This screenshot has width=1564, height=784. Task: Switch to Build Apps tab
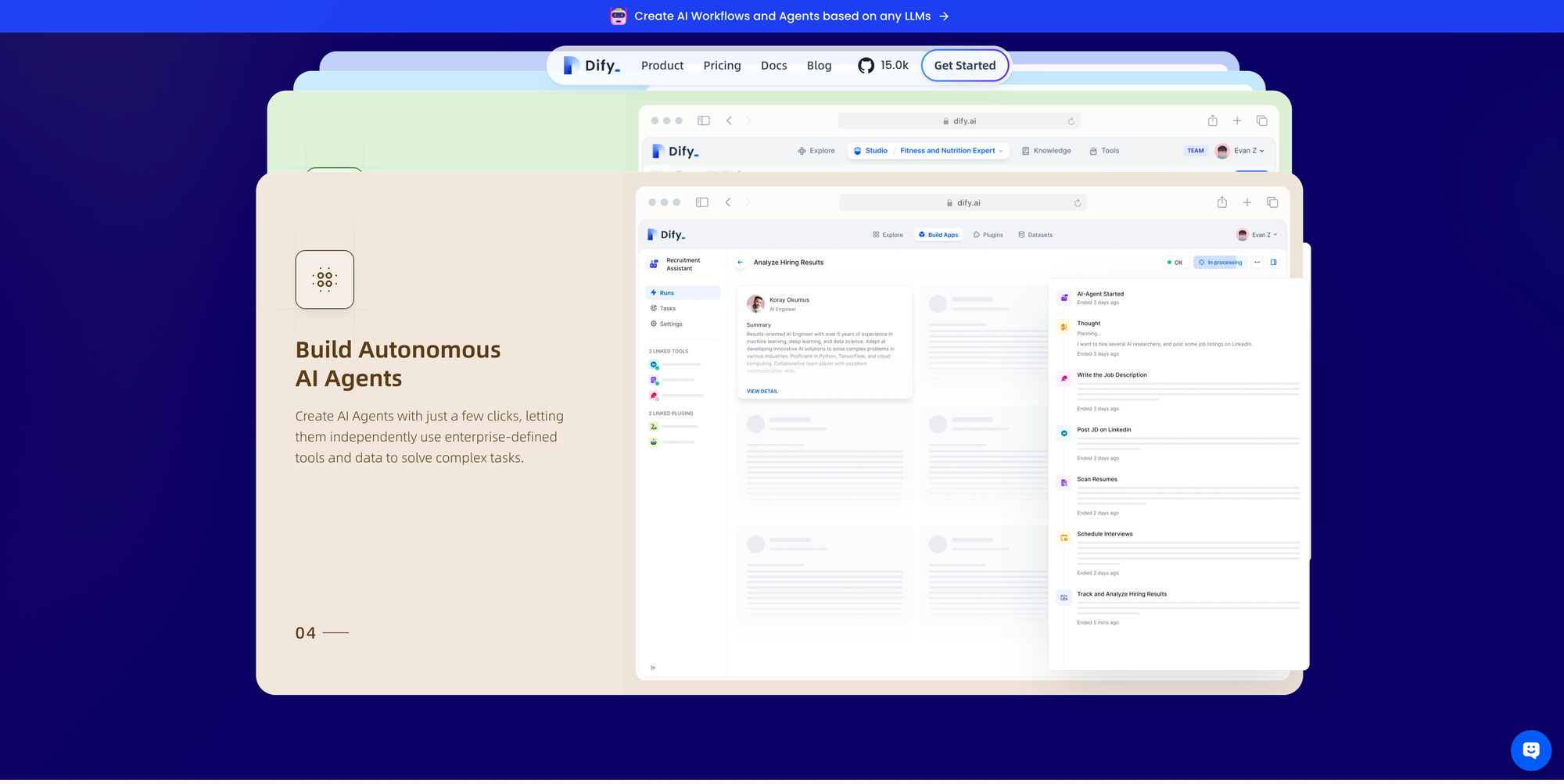click(x=938, y=235)
